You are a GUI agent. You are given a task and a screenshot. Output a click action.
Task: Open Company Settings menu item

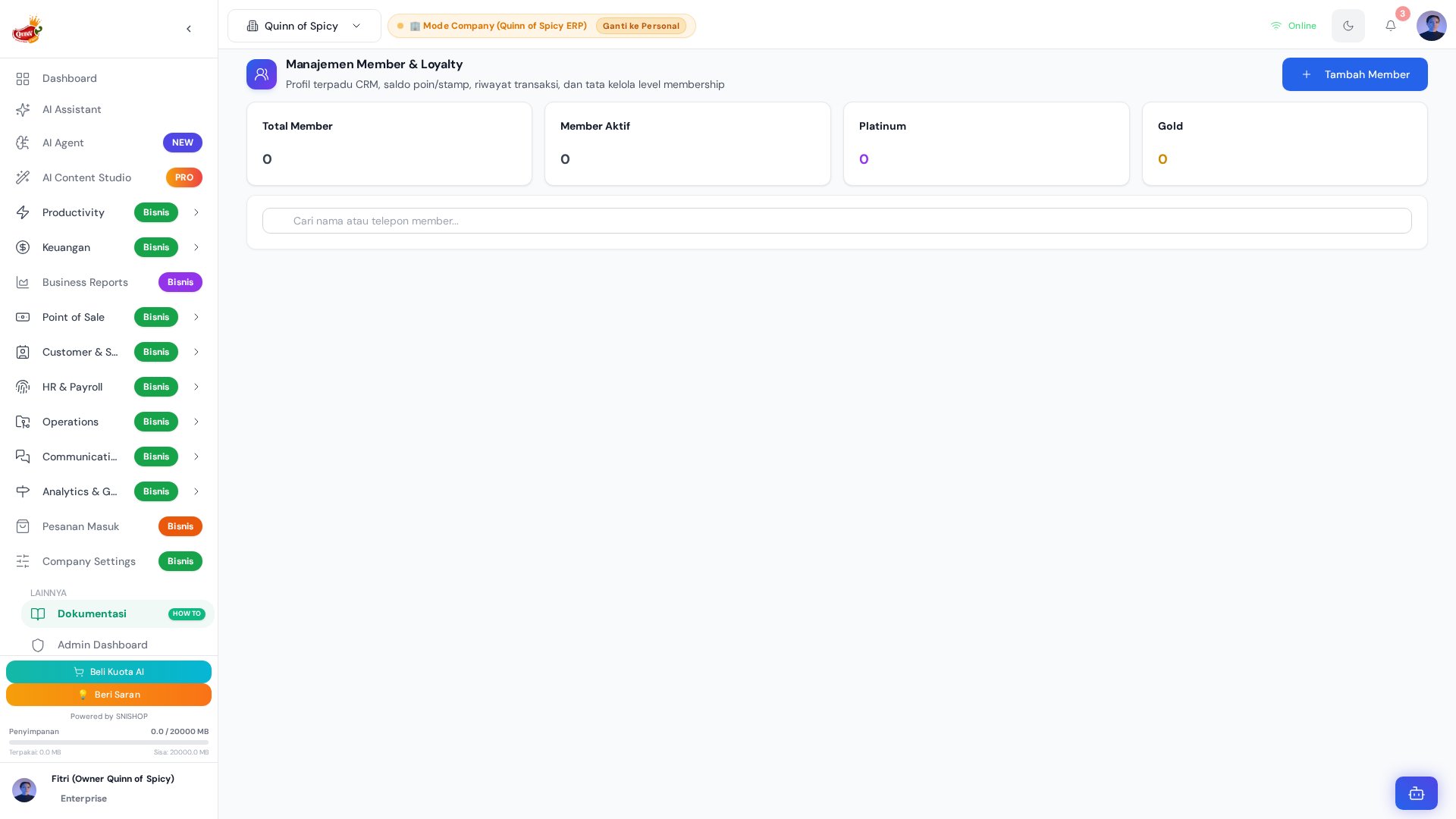pyautogui.click(x=108, y=561)
